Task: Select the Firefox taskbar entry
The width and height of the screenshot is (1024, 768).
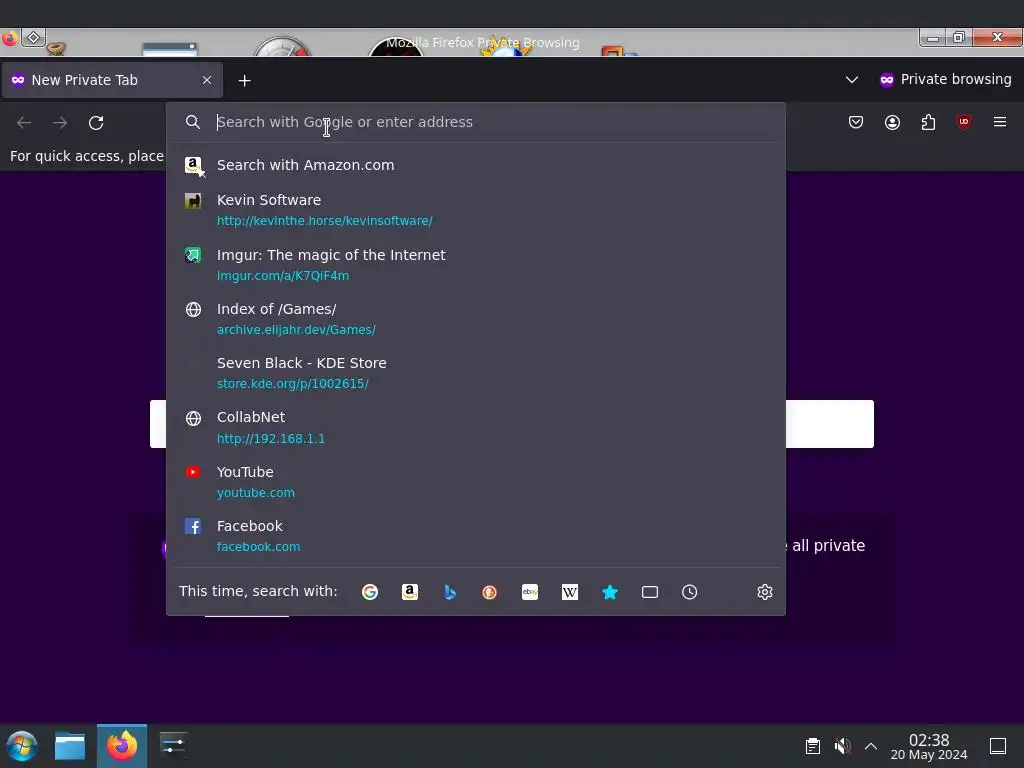Action: [x=122, y=746]
